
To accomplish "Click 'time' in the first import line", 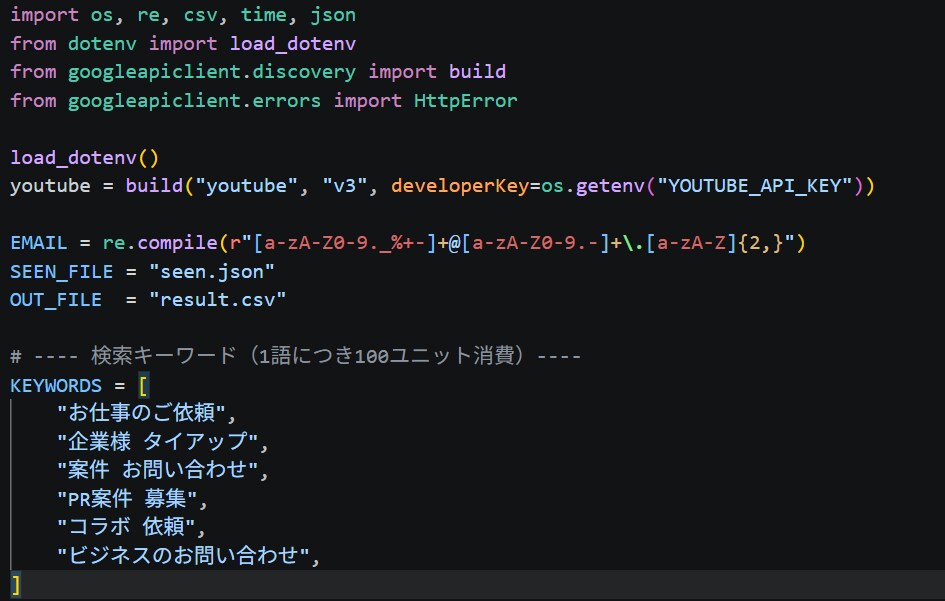I will 263,14.
